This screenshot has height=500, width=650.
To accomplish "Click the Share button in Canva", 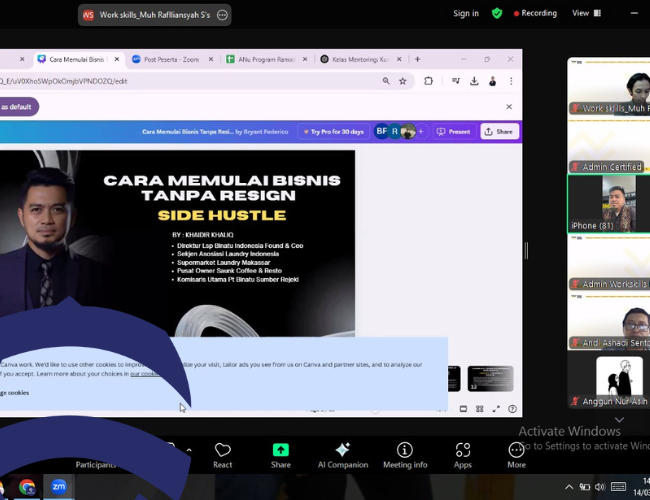I will tap(499, 132).
